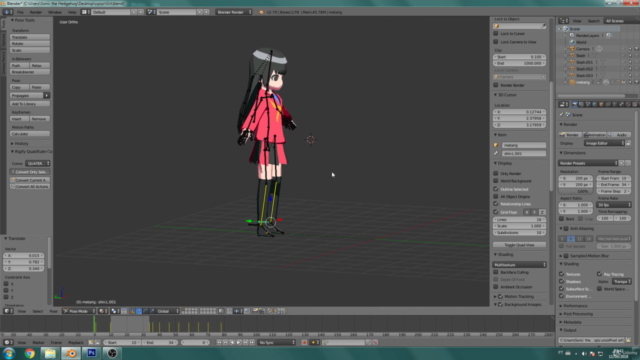The image size is (640, 360).
Task: Open the Render Presets dropdown
Action: pyautogui.click(x=588, y=163)
